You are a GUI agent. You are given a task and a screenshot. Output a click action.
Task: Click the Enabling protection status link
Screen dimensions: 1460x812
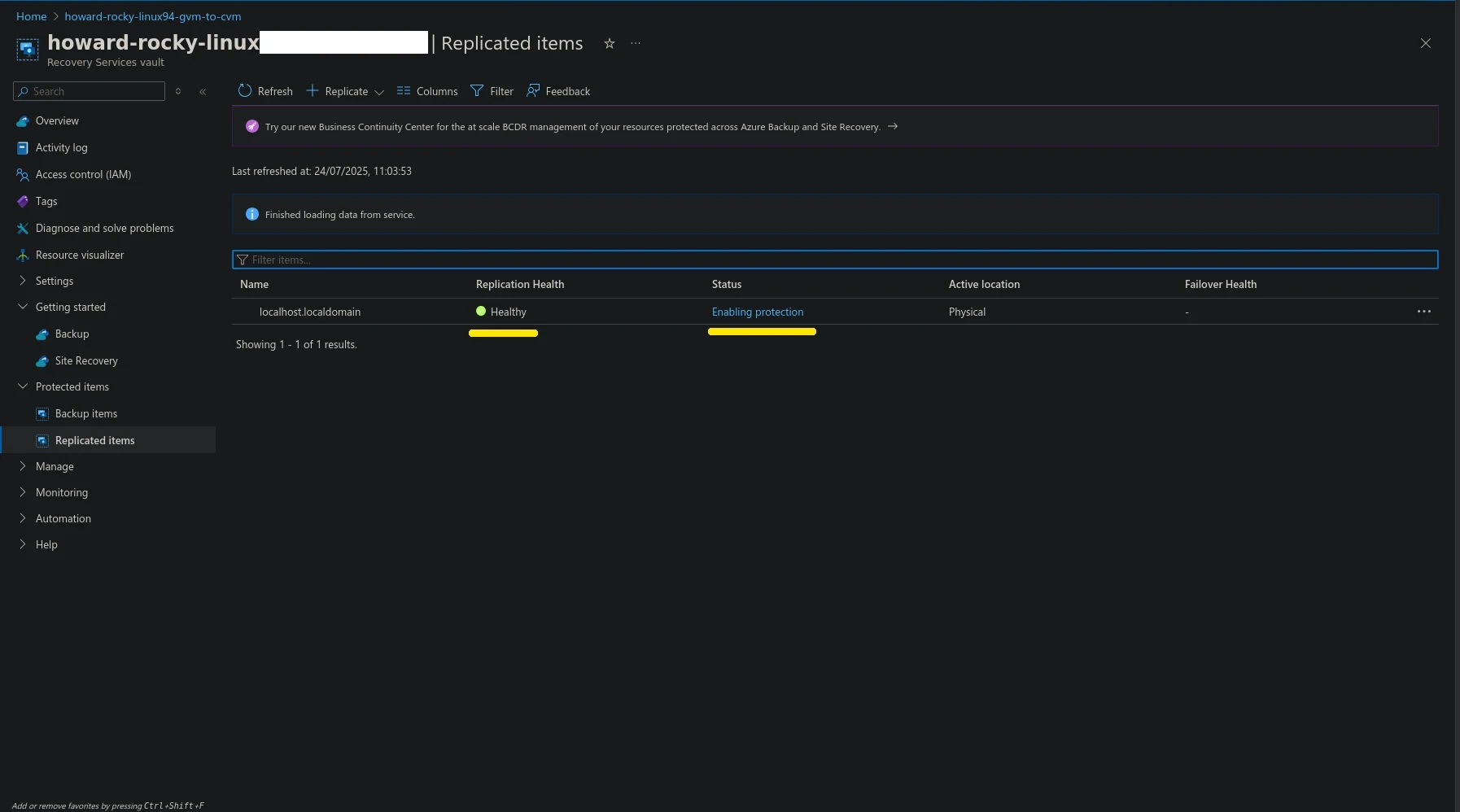coord(758,312)
